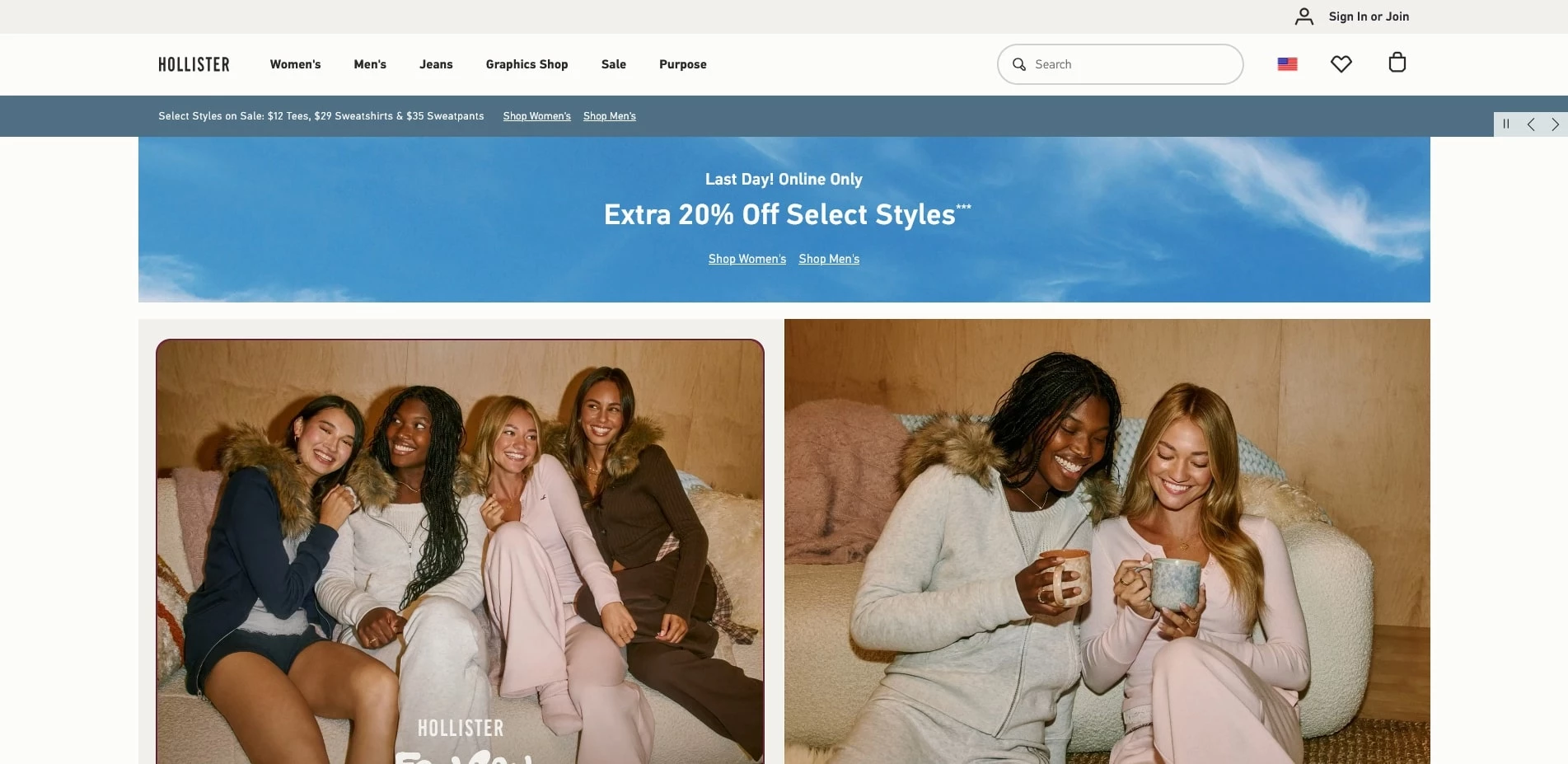Expand the Jeans menu
Screen dimensions: 1568x764
click(436, 64)
